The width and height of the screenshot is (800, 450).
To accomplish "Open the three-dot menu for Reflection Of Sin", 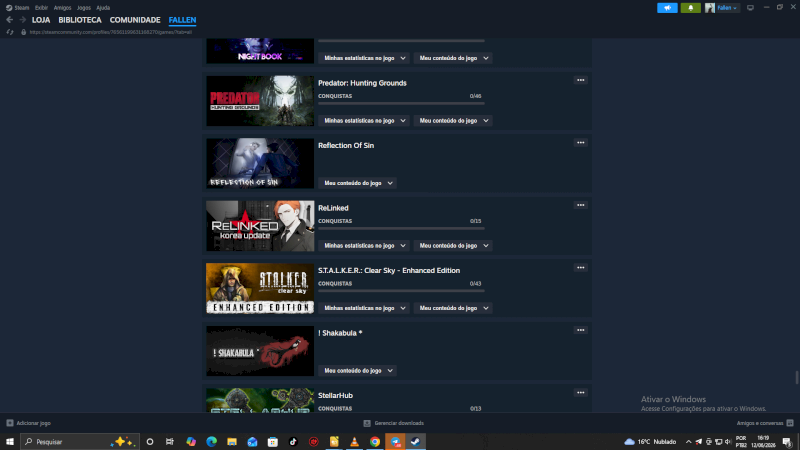I will [581, 142].
